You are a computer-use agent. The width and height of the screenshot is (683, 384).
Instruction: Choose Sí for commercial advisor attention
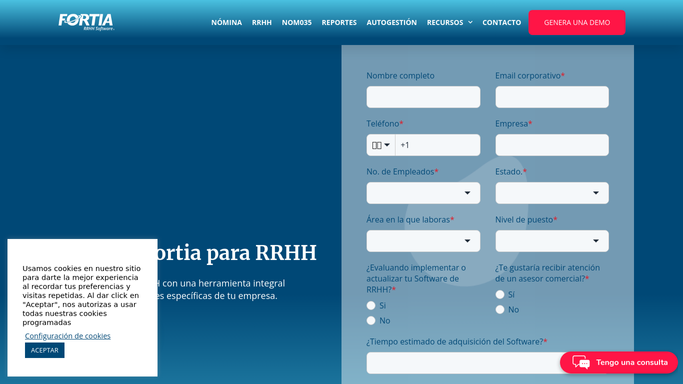[x=500, y=295]
